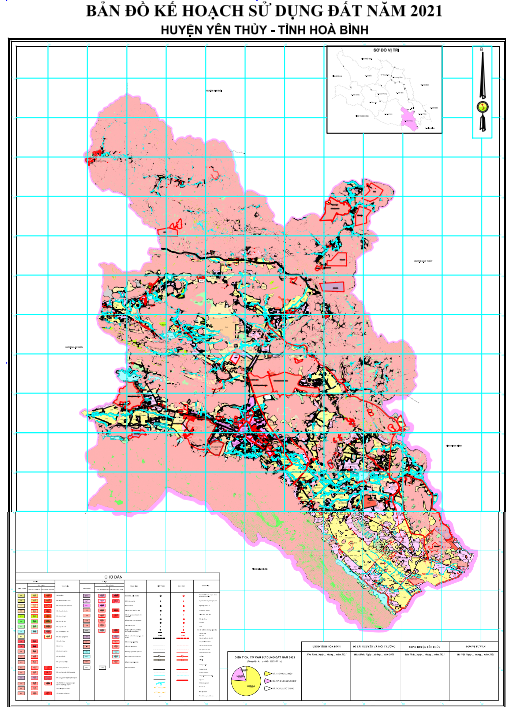Image resolution: width=510 pixels, height=707 pixels.
Task: Click the pie chart in the bottom panel
Action: pos(246,679)
